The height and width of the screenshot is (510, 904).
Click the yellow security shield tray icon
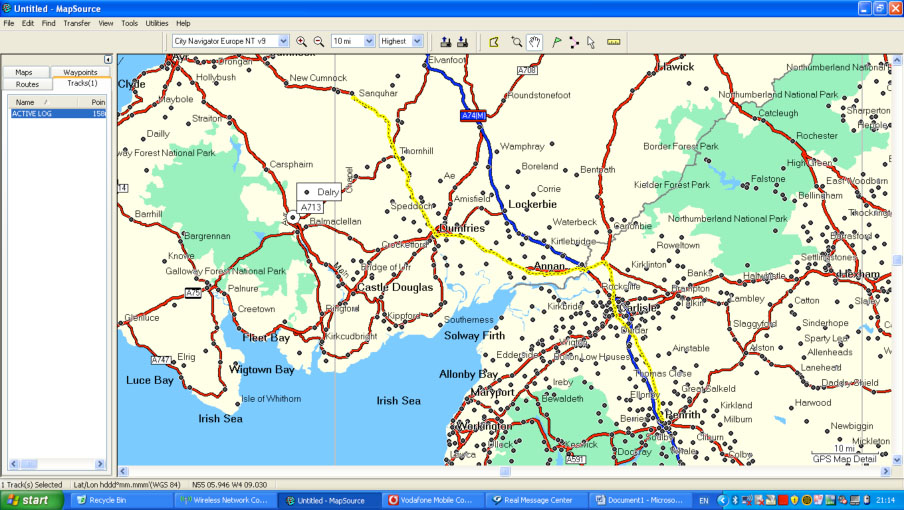tap(795, 500)
